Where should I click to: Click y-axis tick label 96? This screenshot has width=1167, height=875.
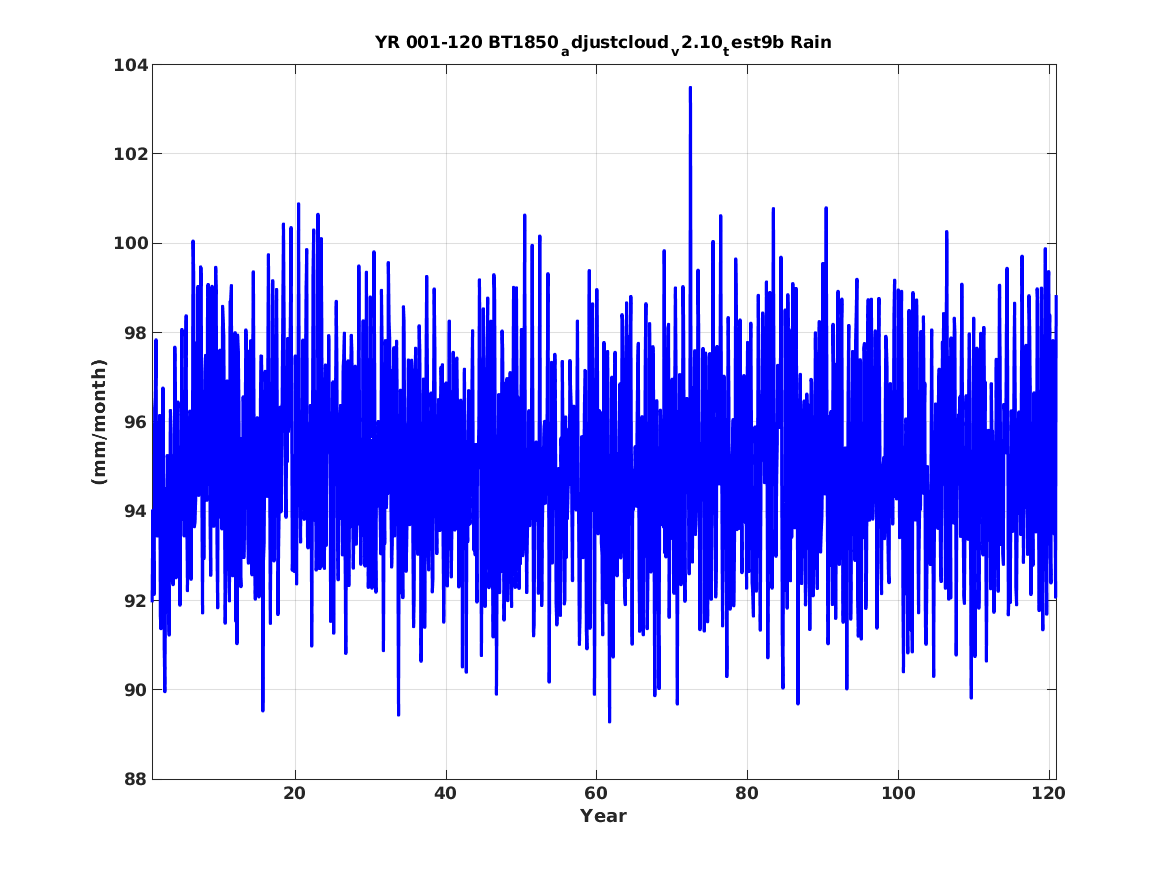coord(135,423)
